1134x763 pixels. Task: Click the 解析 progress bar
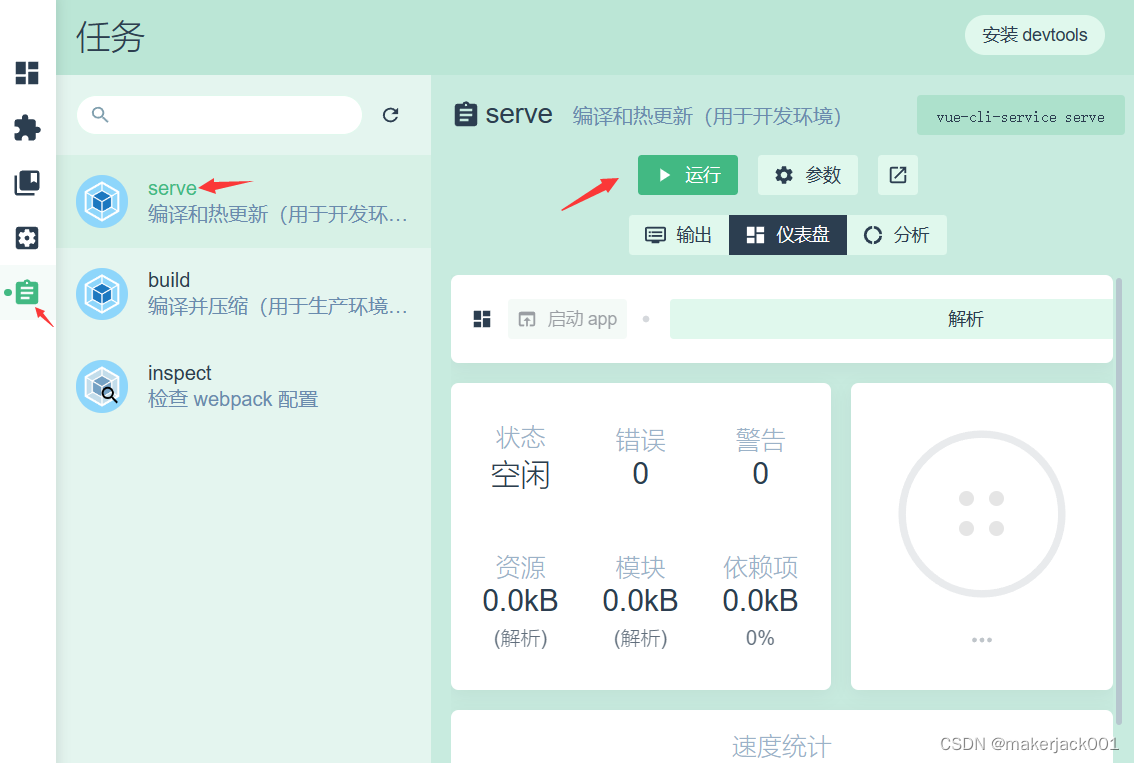(890, 319)
